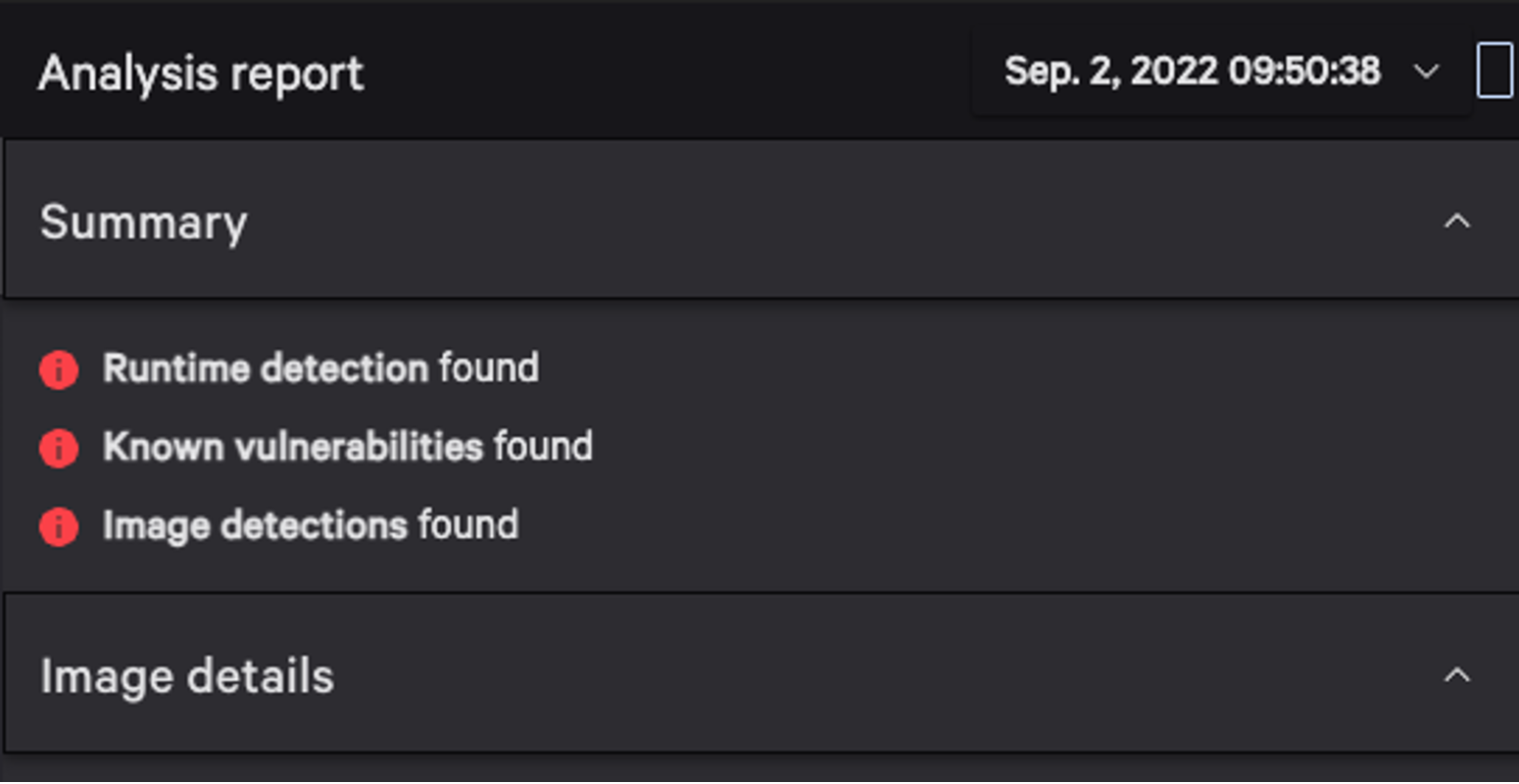Click the red alert icon beside Image detections
Image resolution: width=1519 pixels, height=784 pixels.
pos(59,526)
